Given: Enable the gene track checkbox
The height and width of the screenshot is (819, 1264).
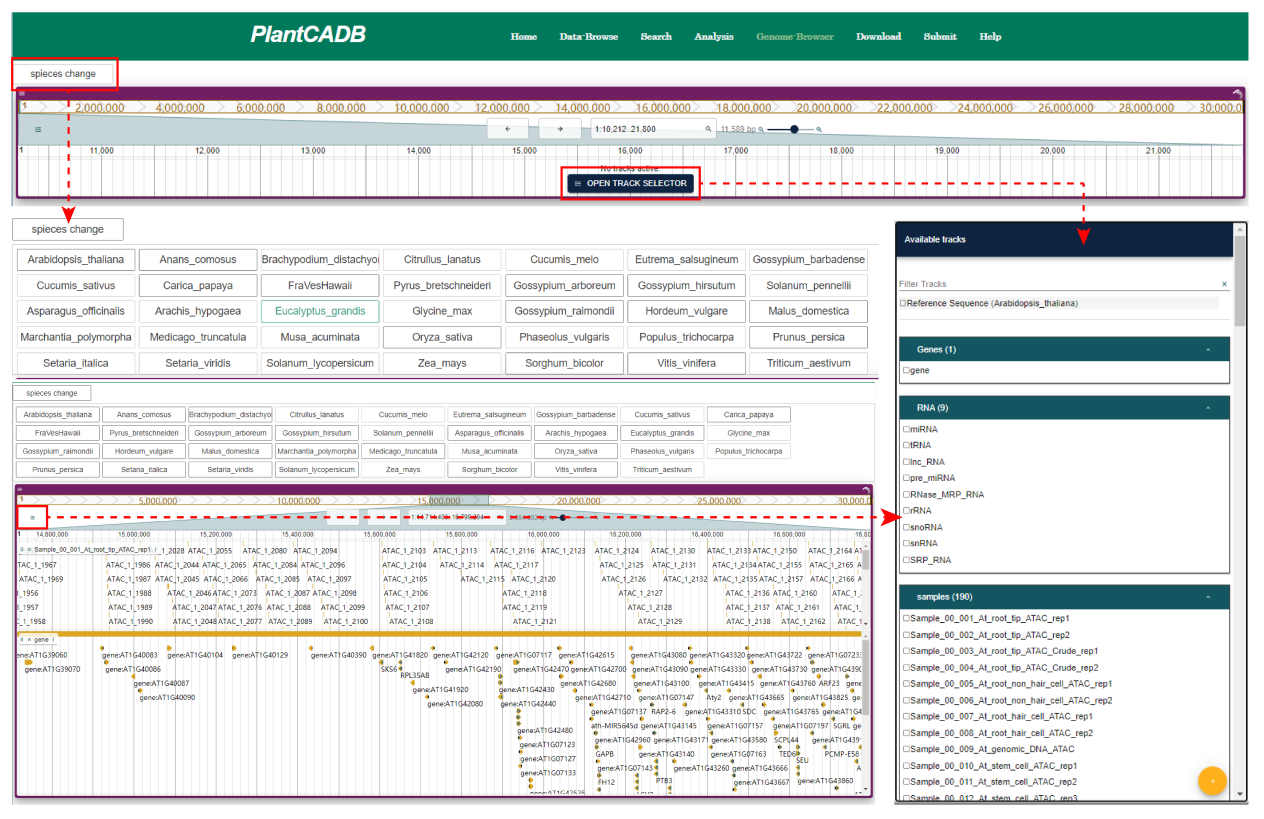Looking at the screenshot, I should (906, 371).
